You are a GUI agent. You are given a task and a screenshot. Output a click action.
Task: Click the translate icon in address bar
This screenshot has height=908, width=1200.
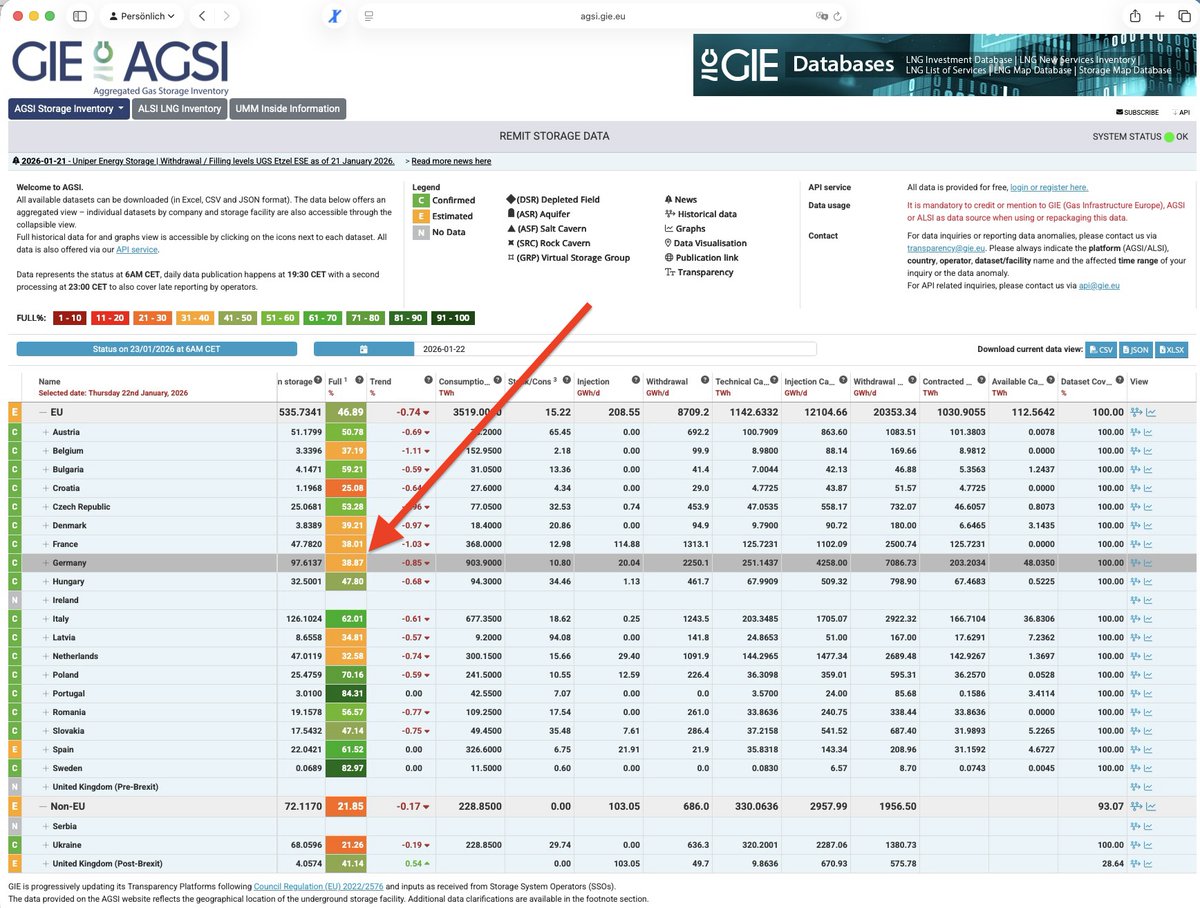click(x=821, y=17)
